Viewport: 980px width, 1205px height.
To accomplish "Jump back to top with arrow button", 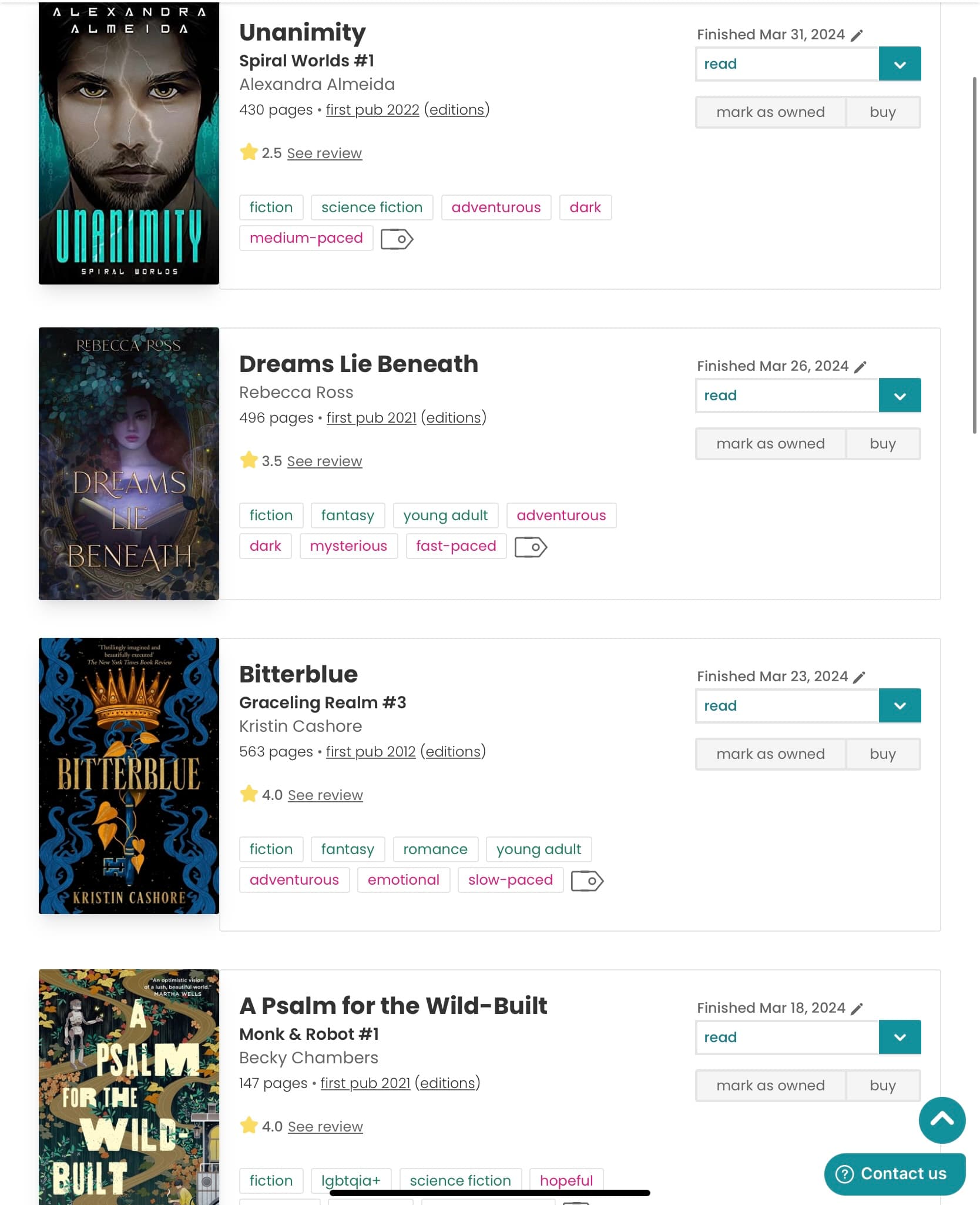I will pyautogui.click(x=942, y=1120).
